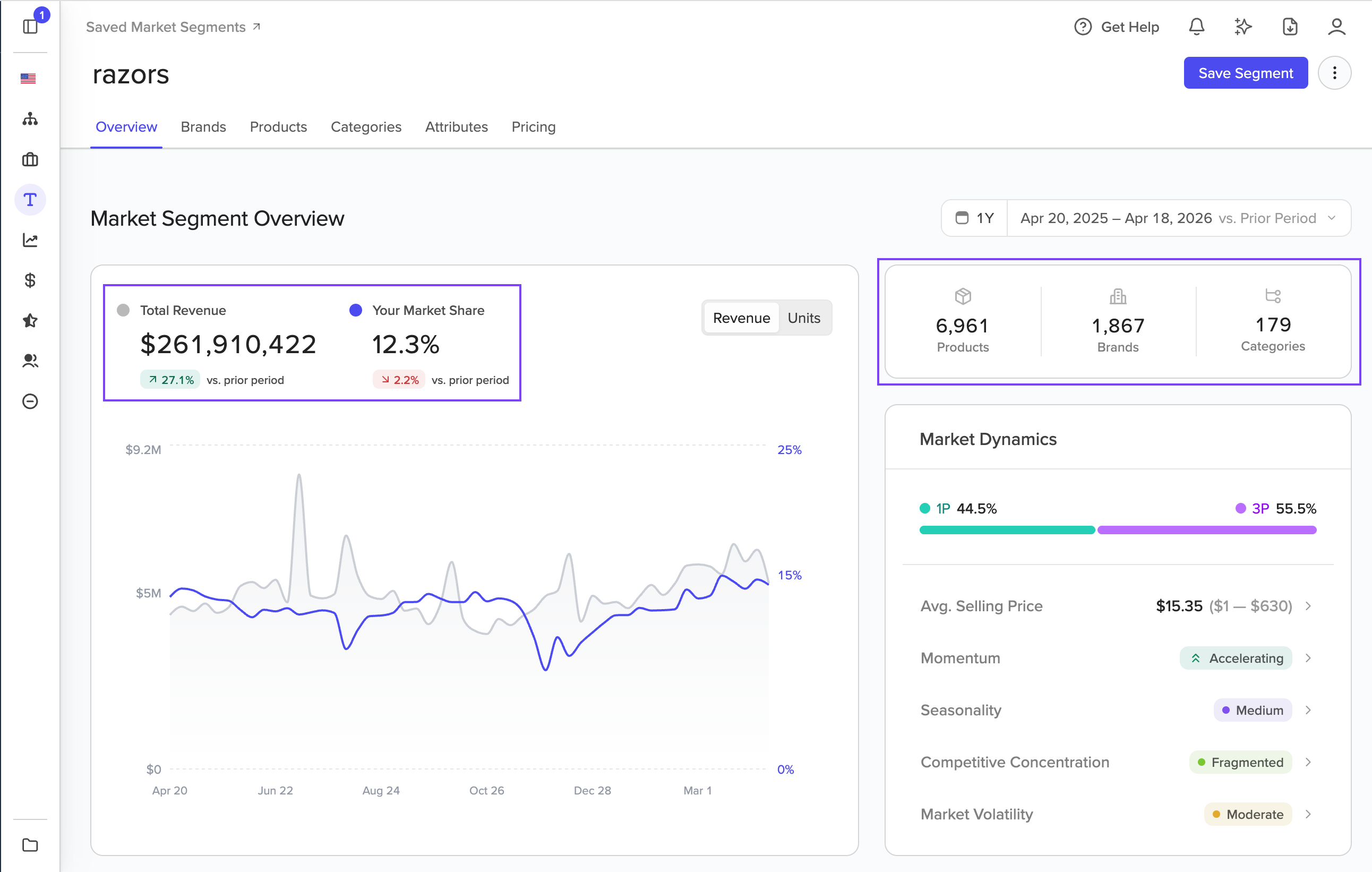Screen dimensions: 1372x872
Task: Click the Medium seasonality badge
Action: (1253, 709)
